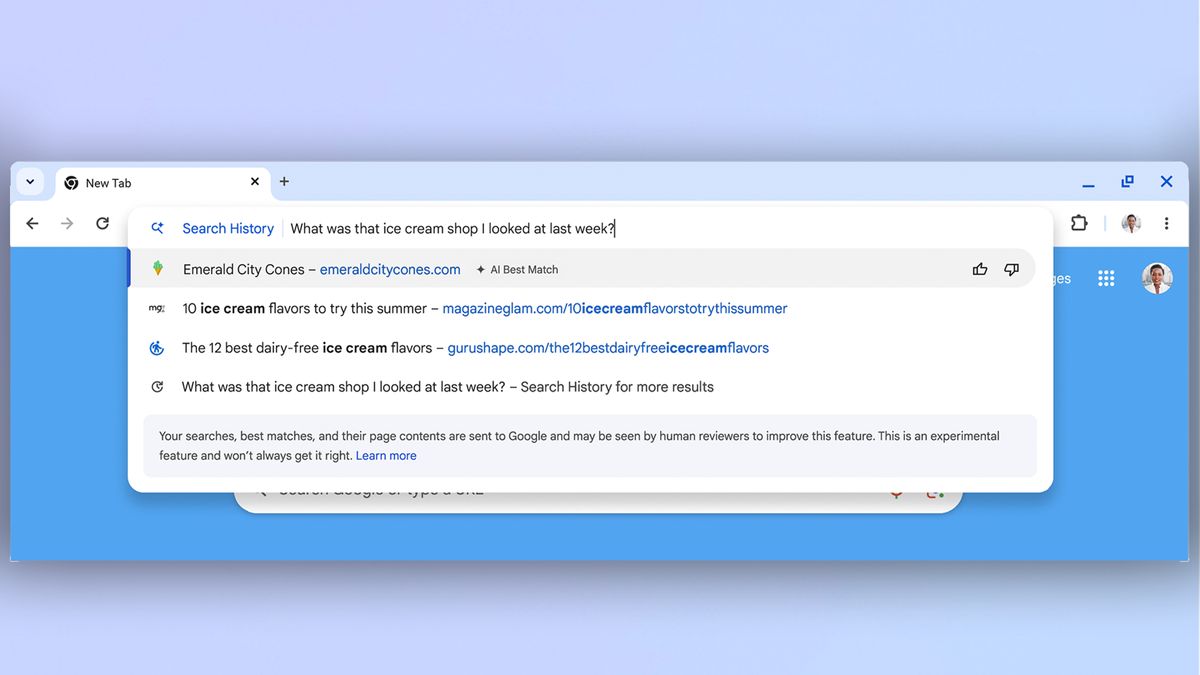Click the history clock icon on the last suggestion
The image size is (1200, 675).
pos(157,386)
